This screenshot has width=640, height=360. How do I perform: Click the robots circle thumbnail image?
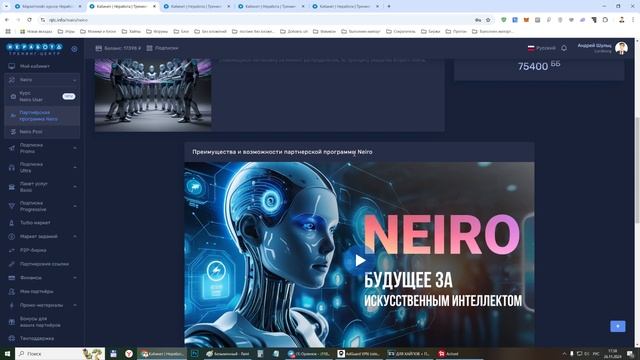click(x=153, y=95)
